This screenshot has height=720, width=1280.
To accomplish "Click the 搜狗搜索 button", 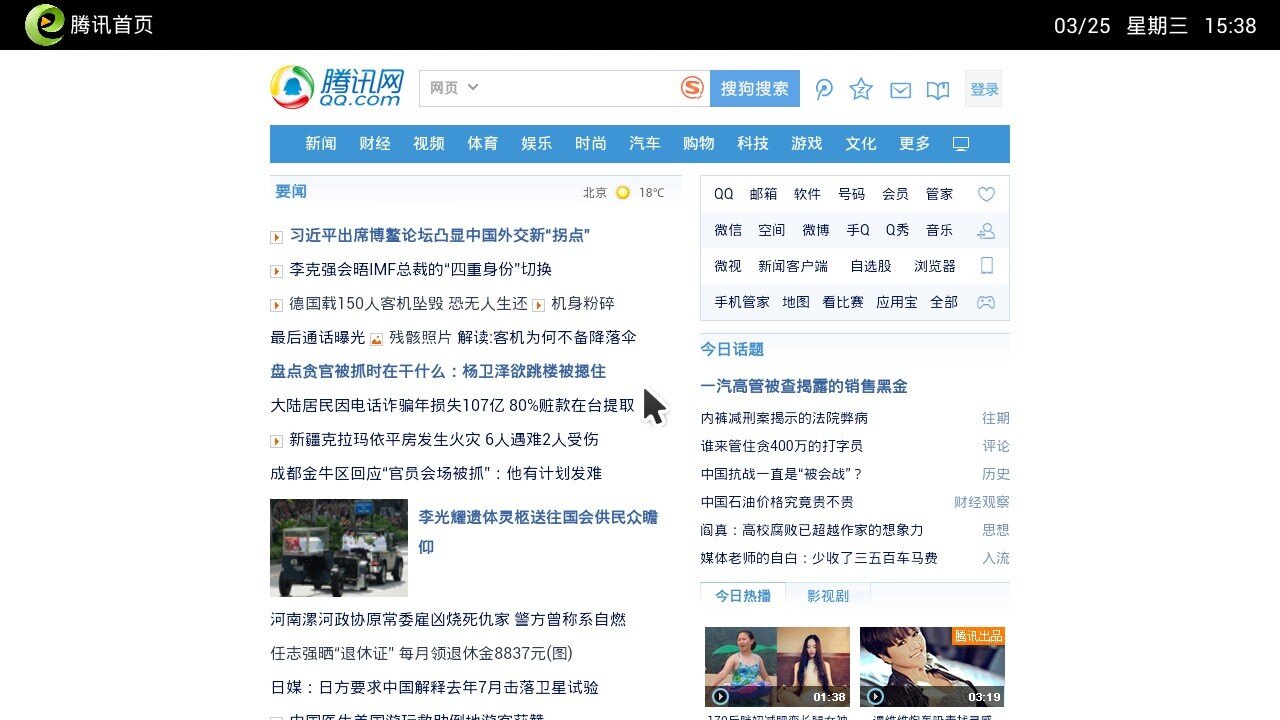I will click(755, 88).
